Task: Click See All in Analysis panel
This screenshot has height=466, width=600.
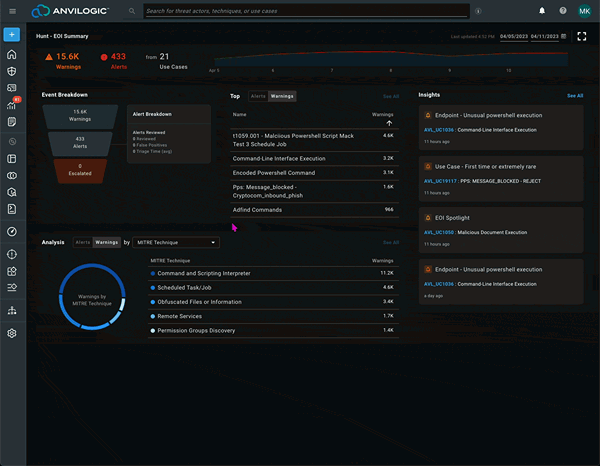Action: [391, 243]
